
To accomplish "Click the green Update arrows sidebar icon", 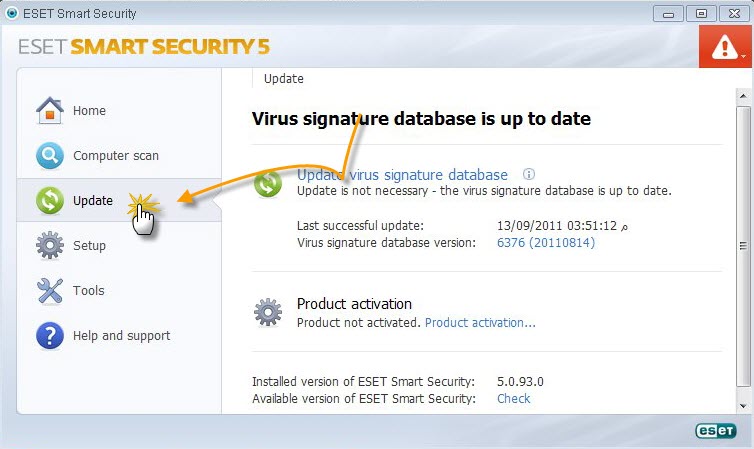I will pyautogui.click(x=50, y=200).
